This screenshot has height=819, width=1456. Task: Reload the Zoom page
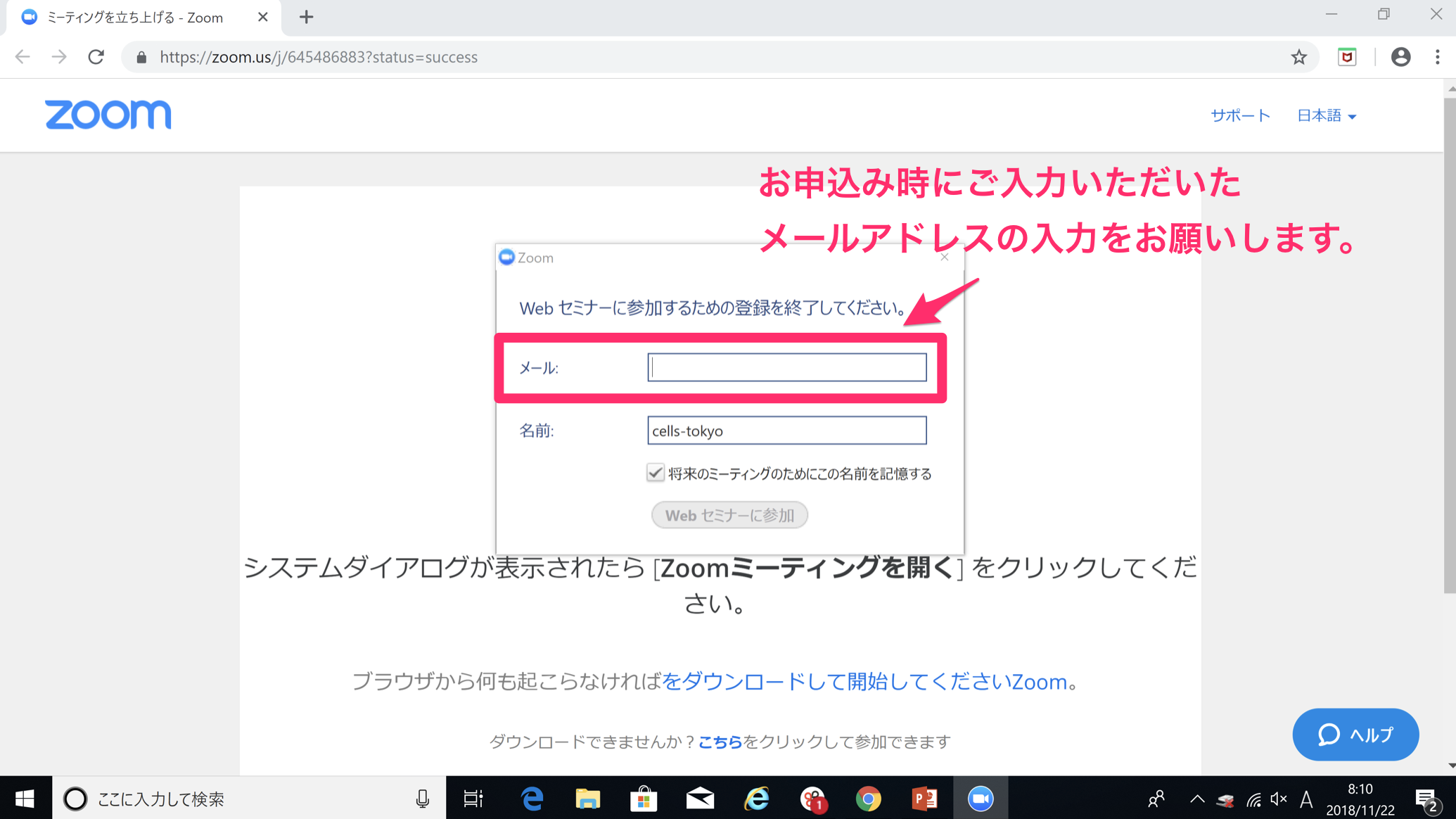(x=96, y=57)
